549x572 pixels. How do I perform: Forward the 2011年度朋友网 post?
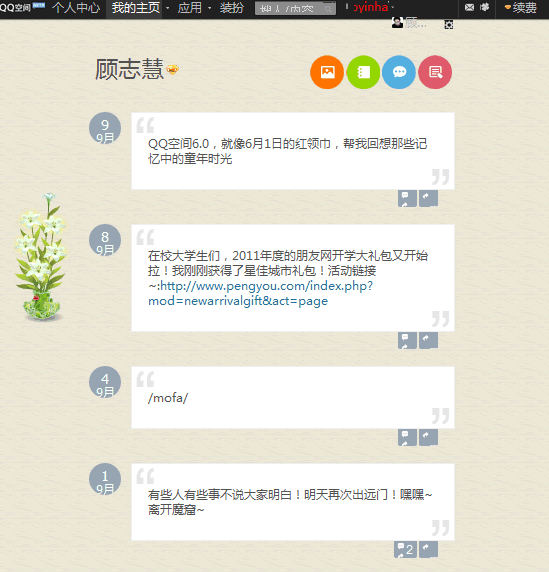coord(428,341)
